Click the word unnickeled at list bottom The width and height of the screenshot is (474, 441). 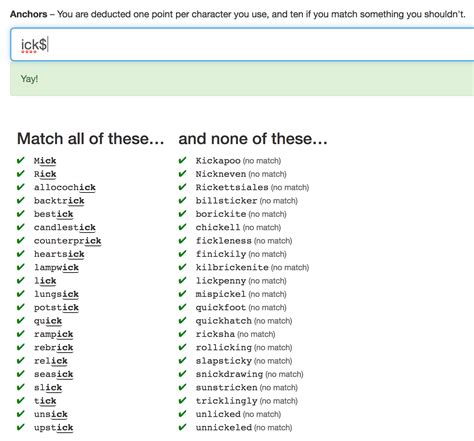224,427
